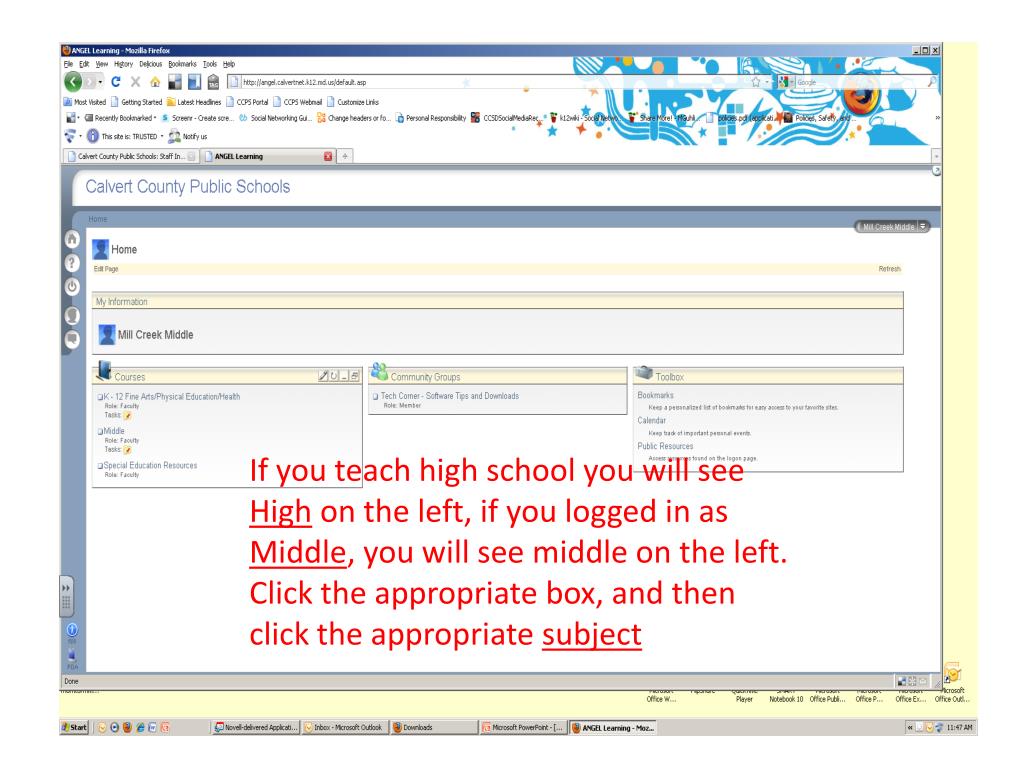Viewport: 1024px width, 768px height.
Task: Switch to the Calvert County Public Schools tab
Action: [131, 156]
